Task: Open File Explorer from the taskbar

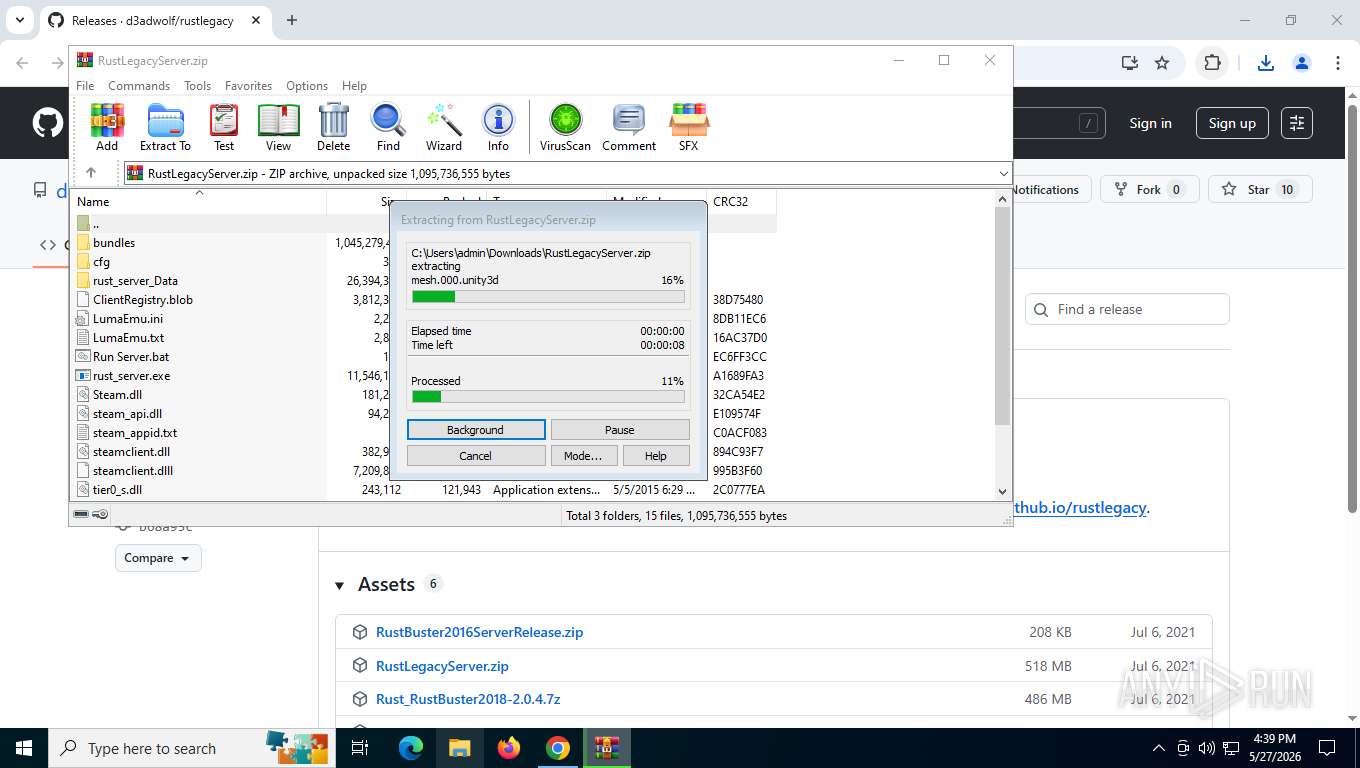Action: tap(460, 748)
